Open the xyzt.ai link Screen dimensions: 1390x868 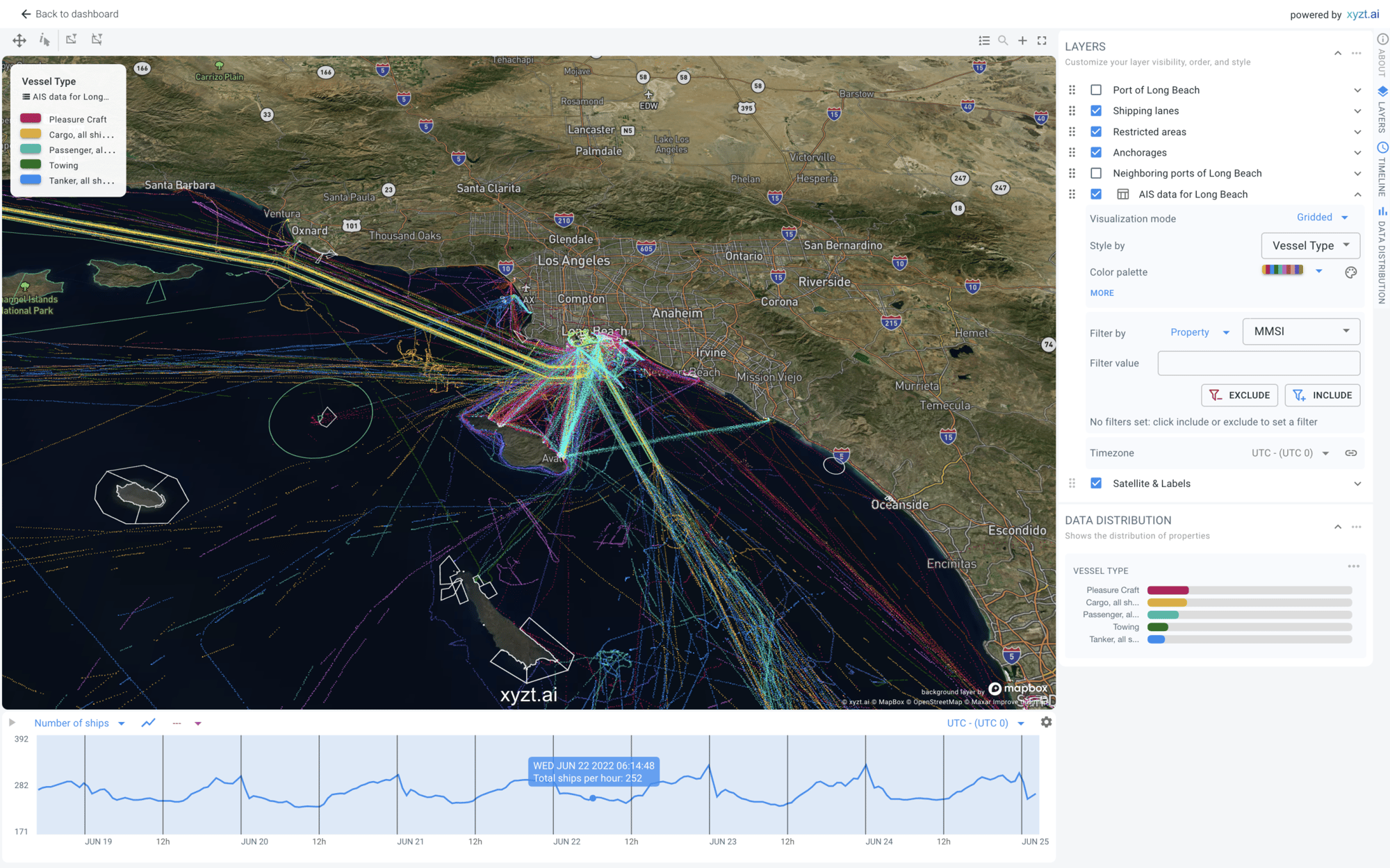pos(1362,15)
